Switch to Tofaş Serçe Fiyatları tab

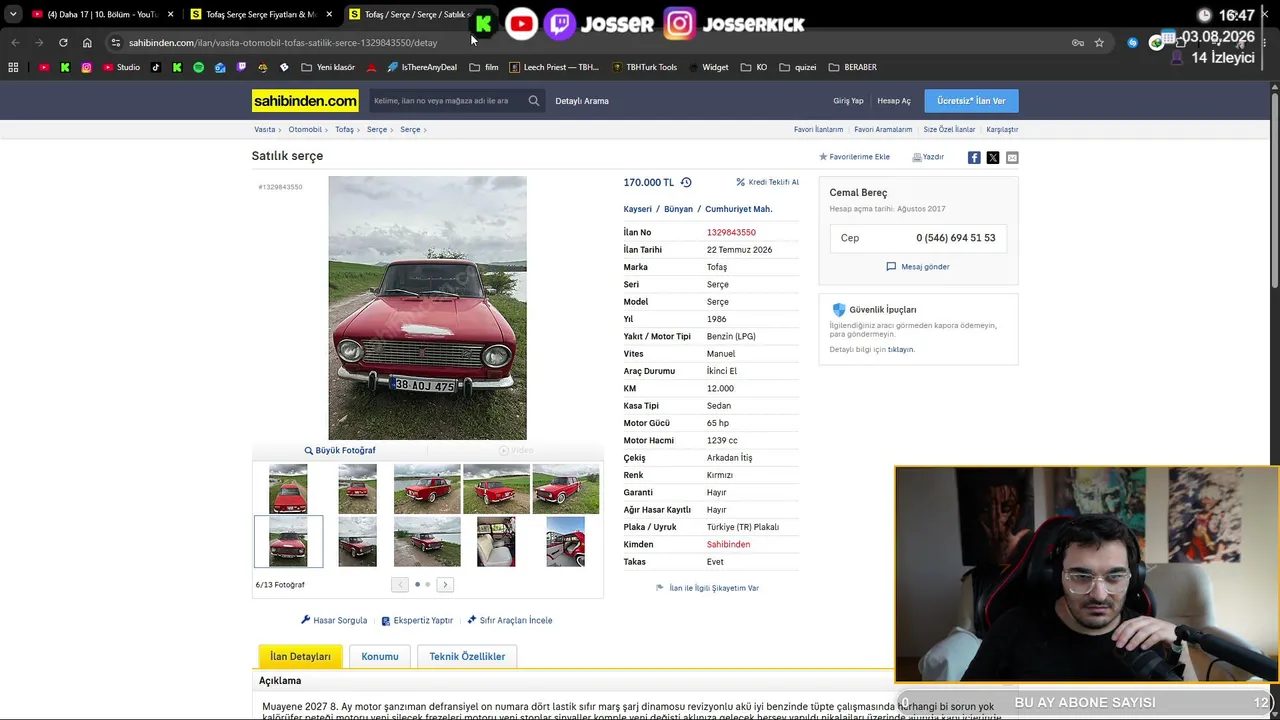pyautogui.click(x=261, y=14)
